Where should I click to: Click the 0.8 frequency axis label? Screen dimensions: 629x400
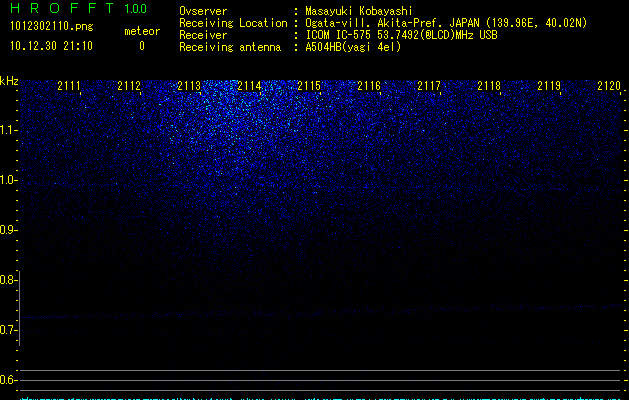7,280
